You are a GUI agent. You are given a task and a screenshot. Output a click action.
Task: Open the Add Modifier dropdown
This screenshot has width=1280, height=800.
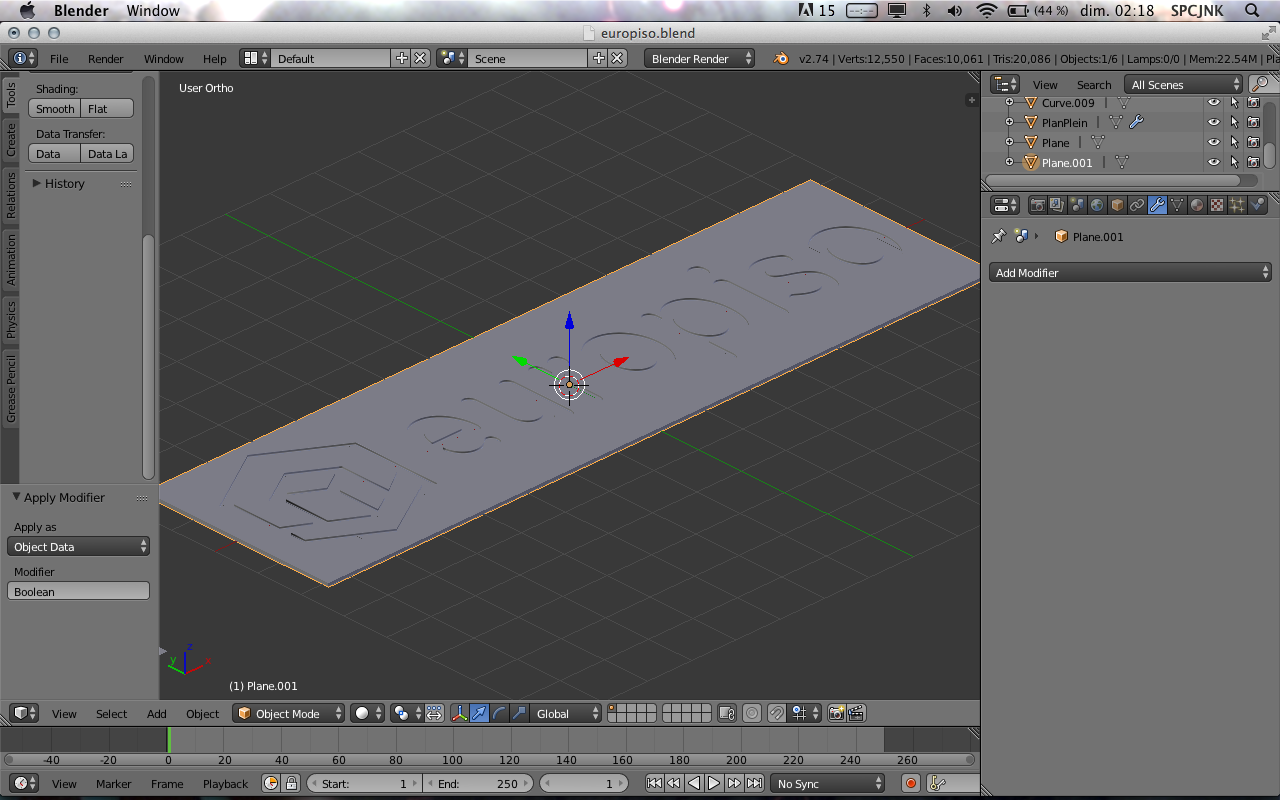coord(1130,273)
